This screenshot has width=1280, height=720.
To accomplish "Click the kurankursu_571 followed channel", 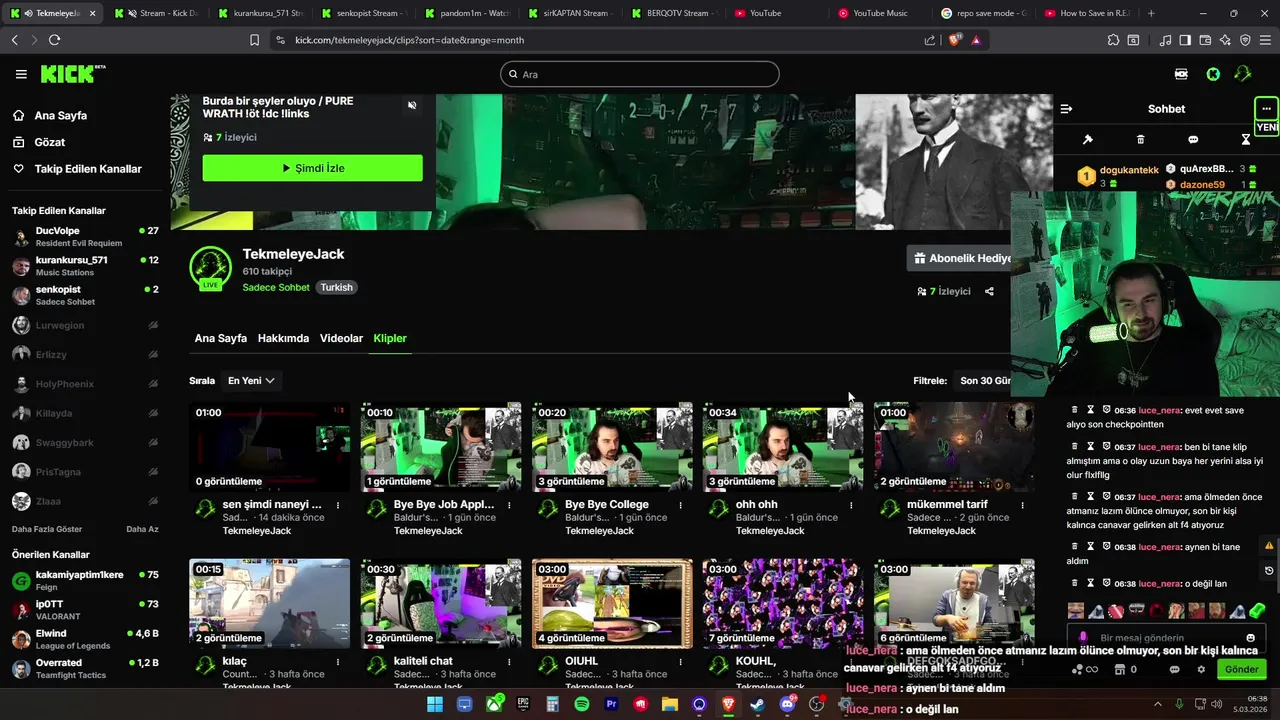I will (x=85, y=266).
